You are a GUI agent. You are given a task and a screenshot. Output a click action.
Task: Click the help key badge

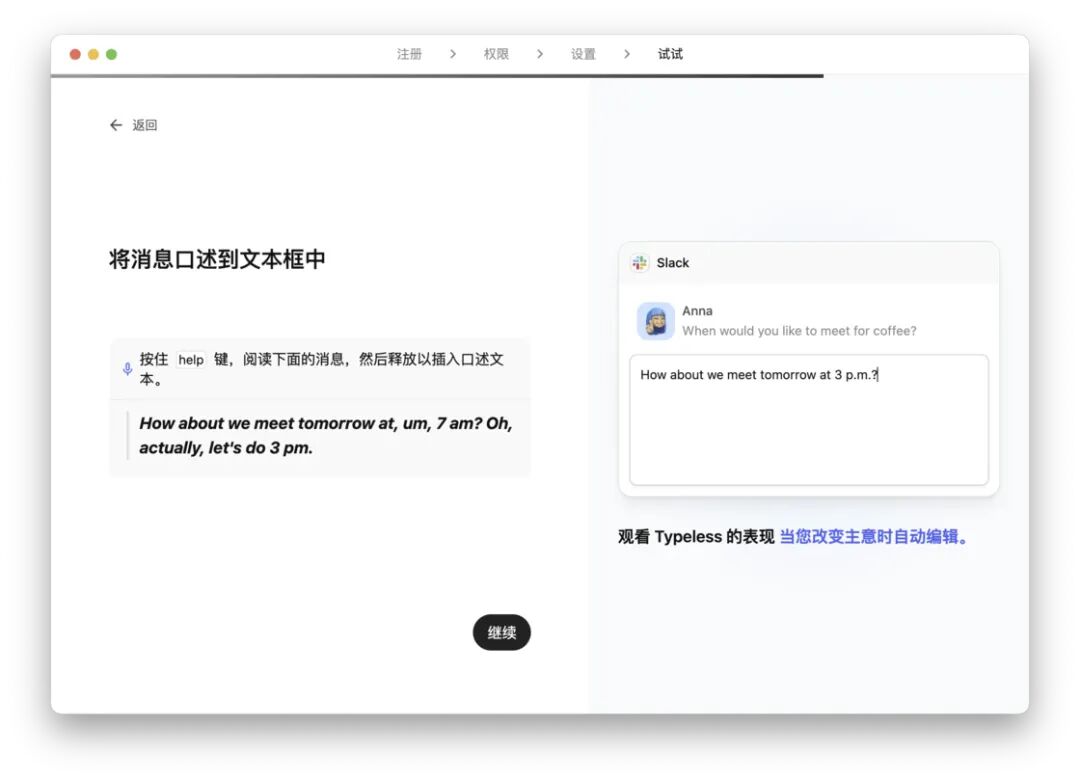191,360
